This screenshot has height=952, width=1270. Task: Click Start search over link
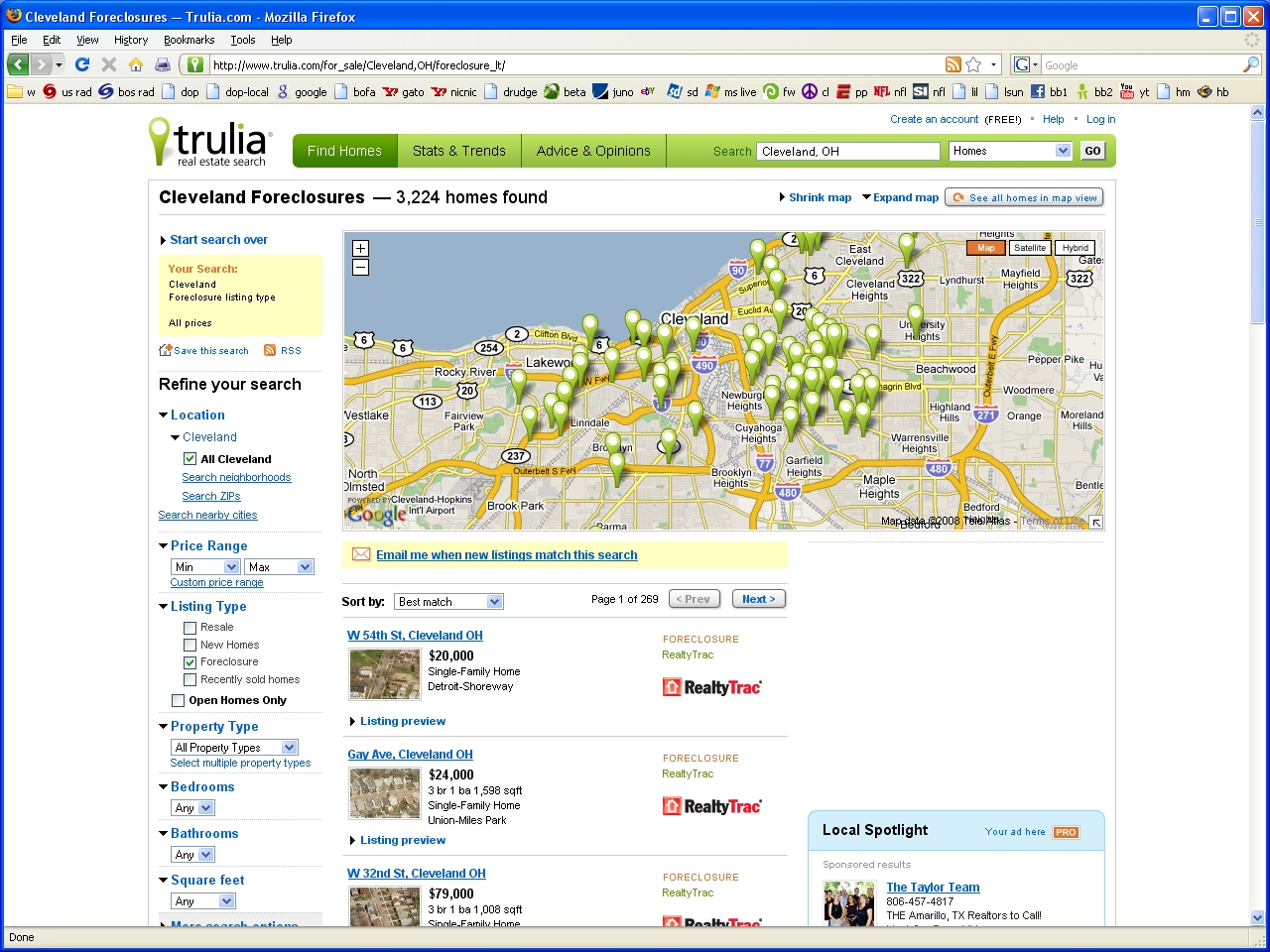click(218, 240)
